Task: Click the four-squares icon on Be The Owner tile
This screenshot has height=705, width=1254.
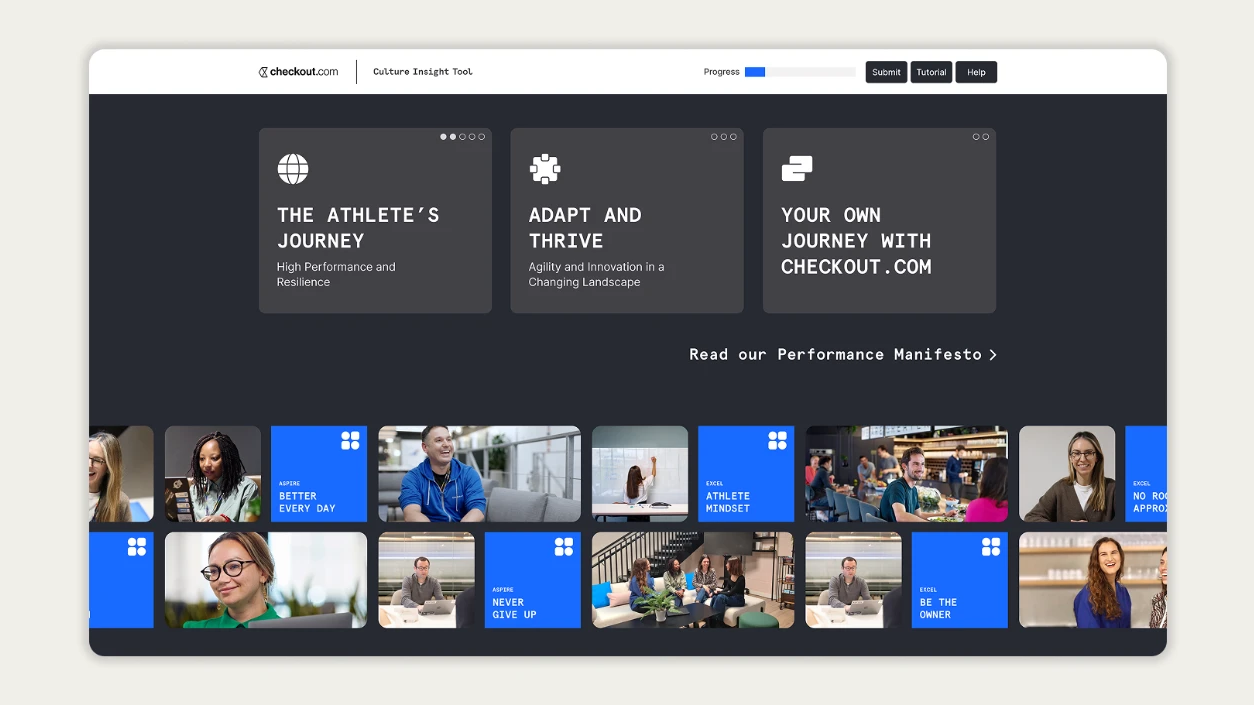Action: click(991, 547)
